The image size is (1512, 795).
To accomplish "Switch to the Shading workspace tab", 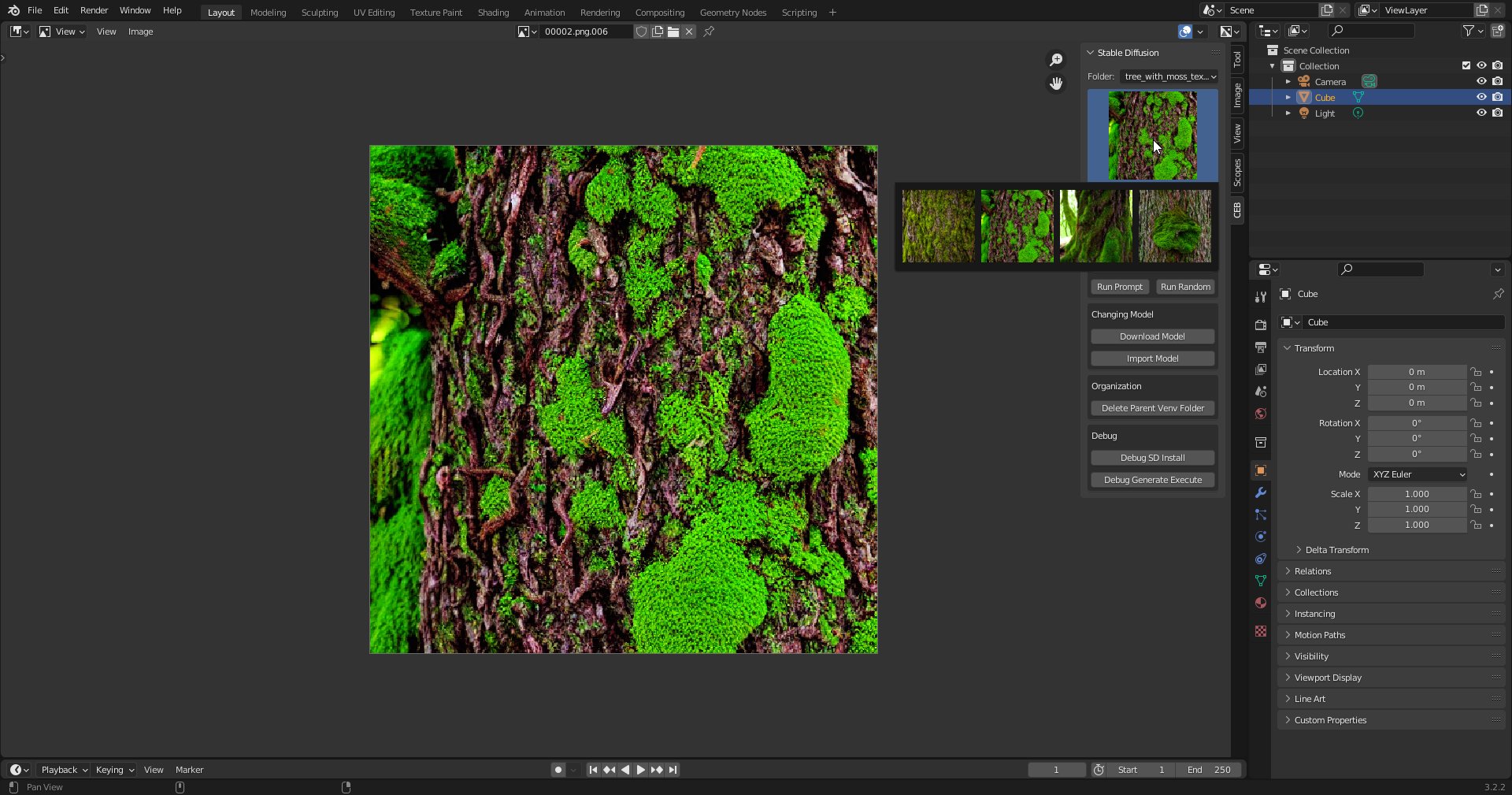I will (493, 12).
